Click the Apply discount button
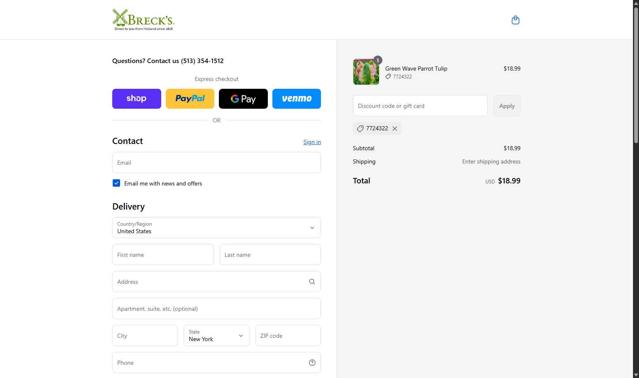This screenshot has height=378, width=639. coord(507,106)
